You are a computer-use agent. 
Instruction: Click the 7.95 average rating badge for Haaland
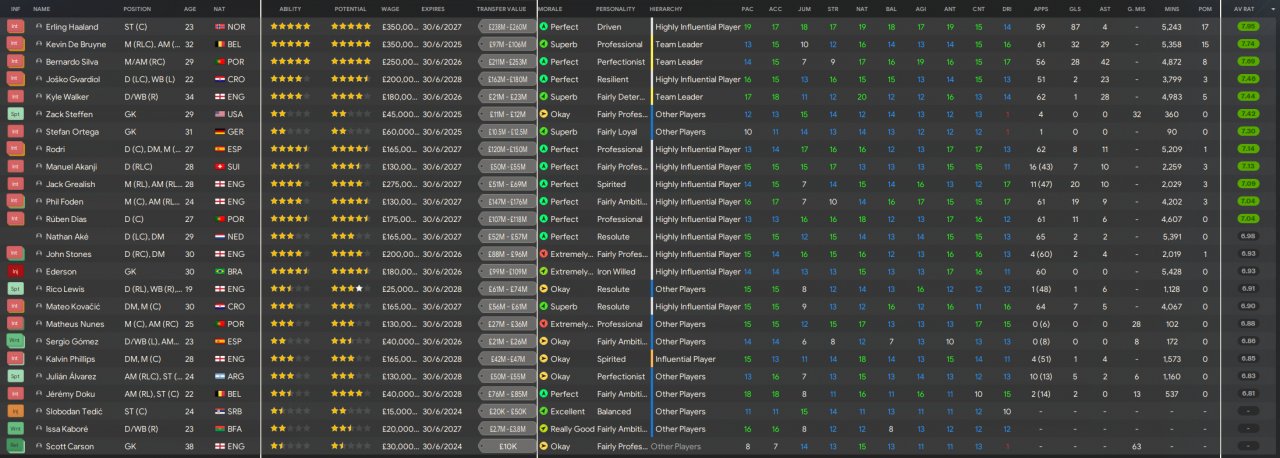(x=1247, y=27)
